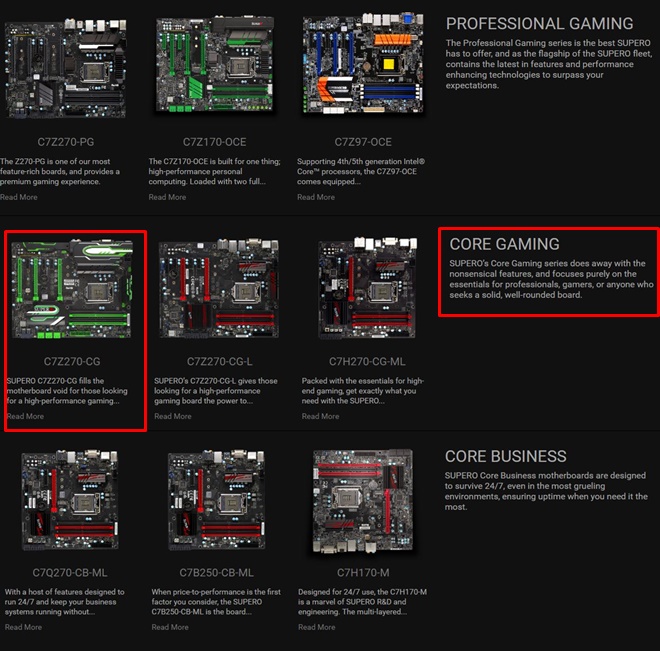
Task: Click the C7B250-CB-ML product title
Action: click(x=216, y=573)
